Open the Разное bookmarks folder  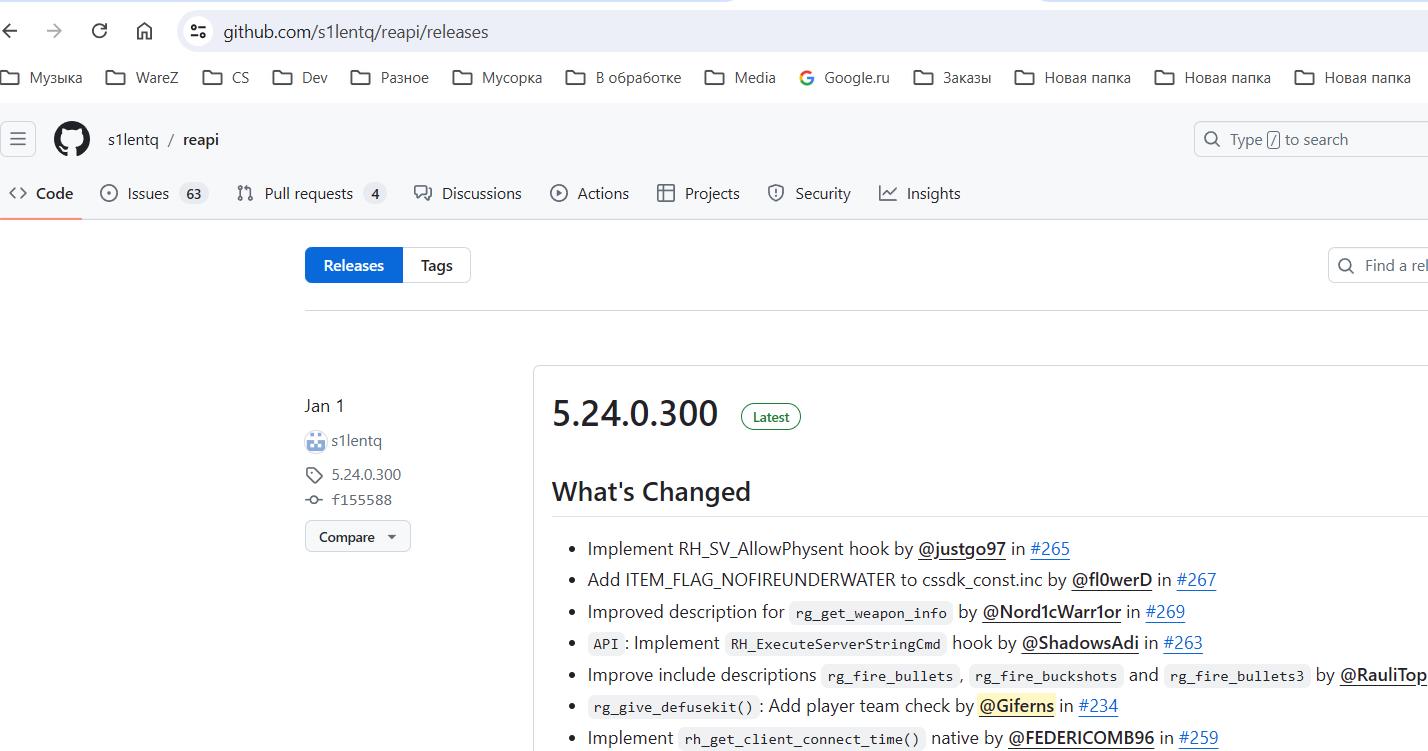[x=390, y=77]
